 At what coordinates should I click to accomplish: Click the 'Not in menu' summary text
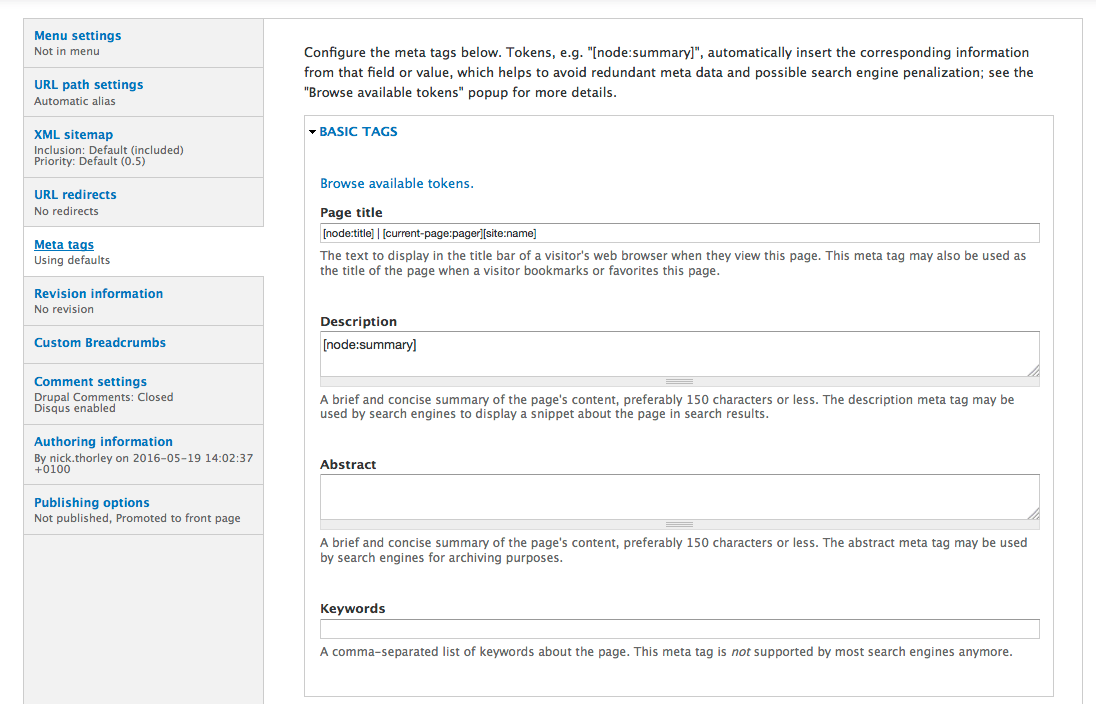[x=67, y=51]
